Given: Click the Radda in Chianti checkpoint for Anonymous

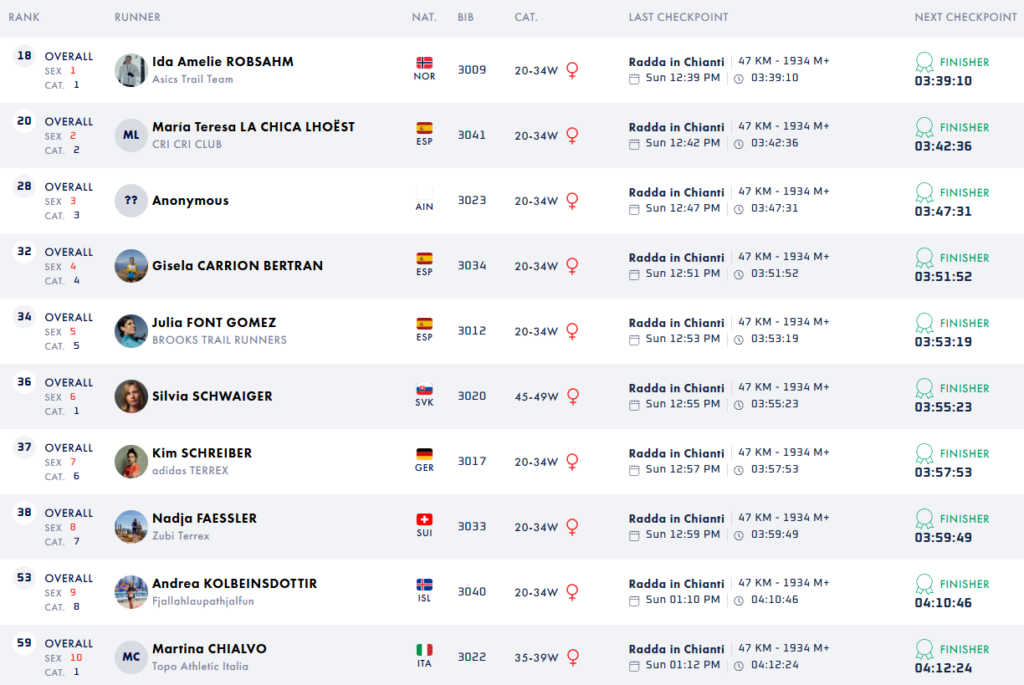Looking at the screenshot, I should [676, 192].
